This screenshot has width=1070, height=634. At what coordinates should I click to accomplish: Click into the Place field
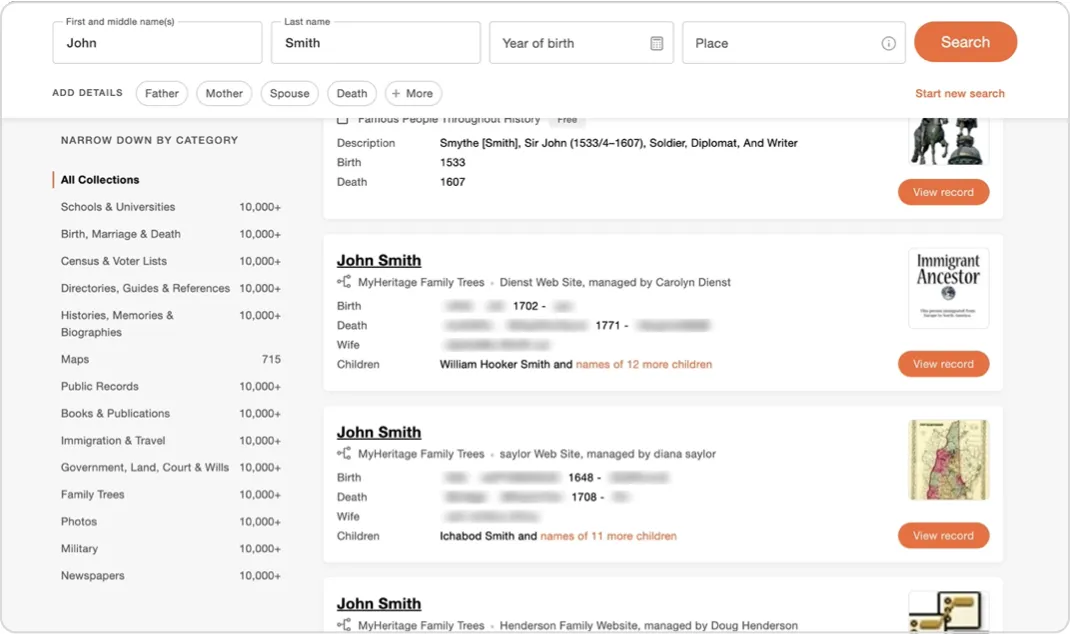point(794,42)
